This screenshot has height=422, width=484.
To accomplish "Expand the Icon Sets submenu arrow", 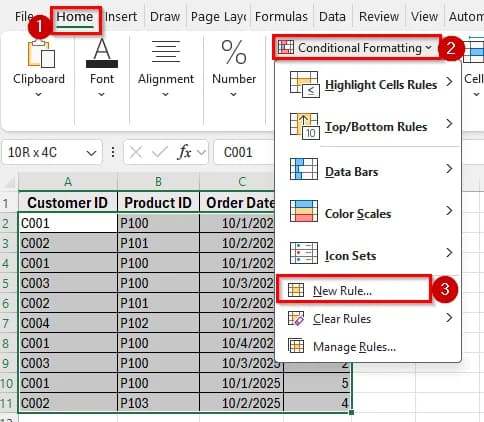I will (x=449, y=253).
